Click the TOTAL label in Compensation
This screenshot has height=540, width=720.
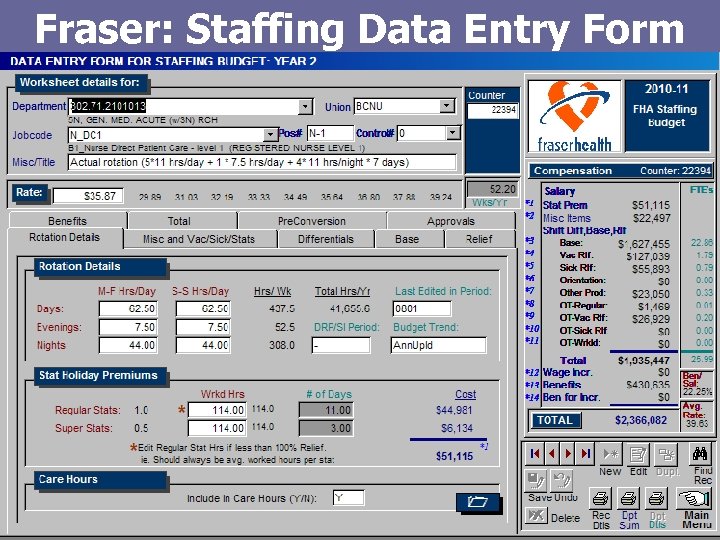click(555, 420)
